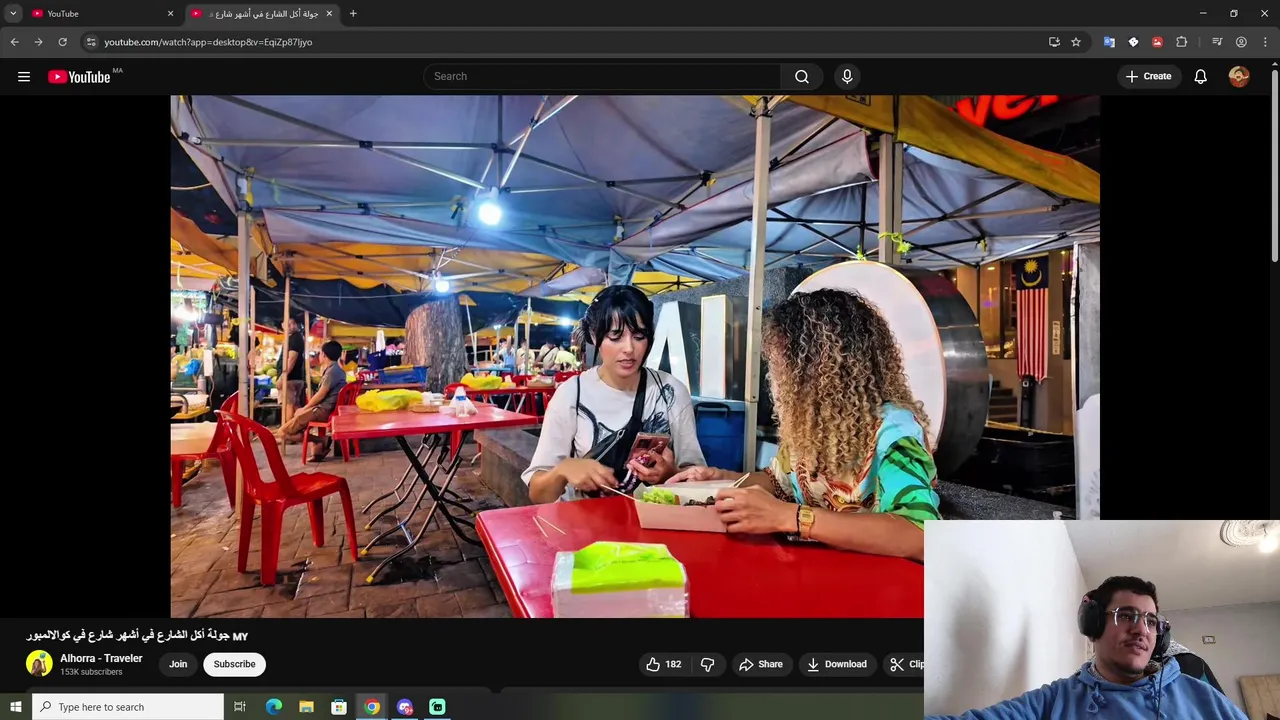Open a new browser tab
This screenshot has width=1280, height=720.
pyautogui.click(x=353, y=13)
